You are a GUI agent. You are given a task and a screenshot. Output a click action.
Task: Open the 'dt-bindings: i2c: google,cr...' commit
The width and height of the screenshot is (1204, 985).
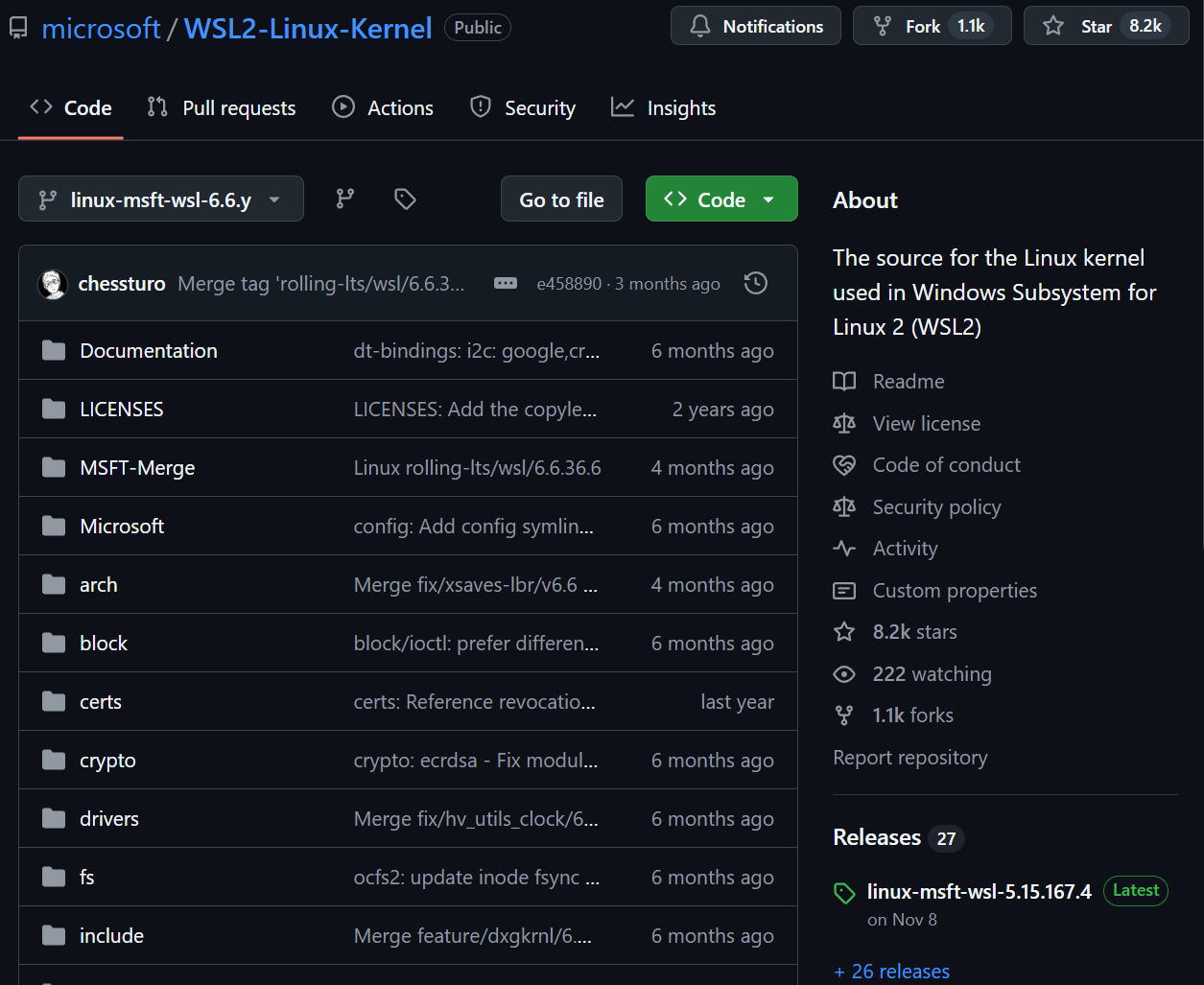click(x=477, y=351)
